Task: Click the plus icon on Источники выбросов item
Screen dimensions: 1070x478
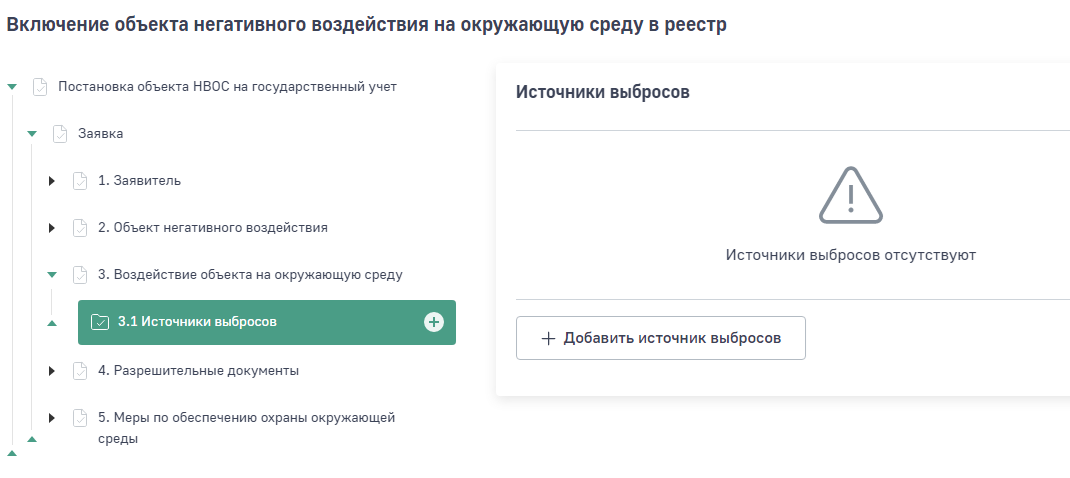Action: pos(433,322)
